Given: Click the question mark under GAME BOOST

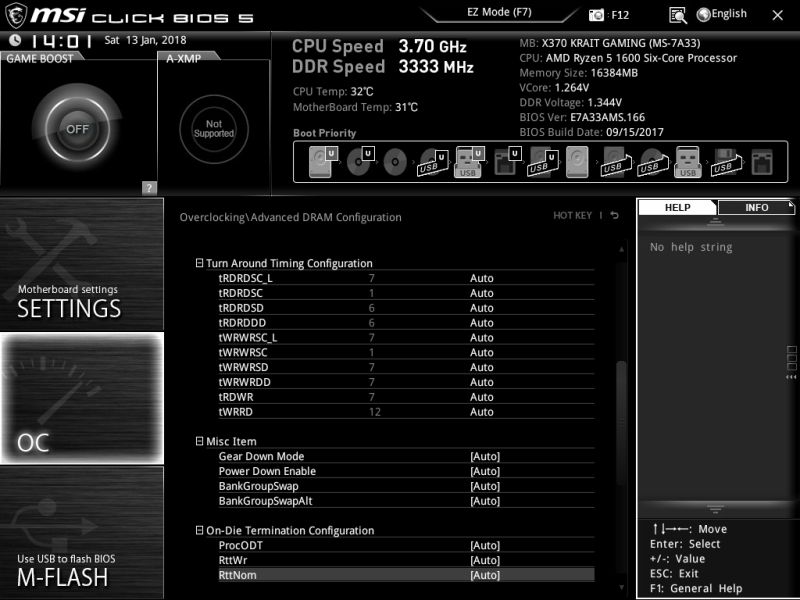Looking at the screenshot, I should pyautogui.click(x=148, y=188).
